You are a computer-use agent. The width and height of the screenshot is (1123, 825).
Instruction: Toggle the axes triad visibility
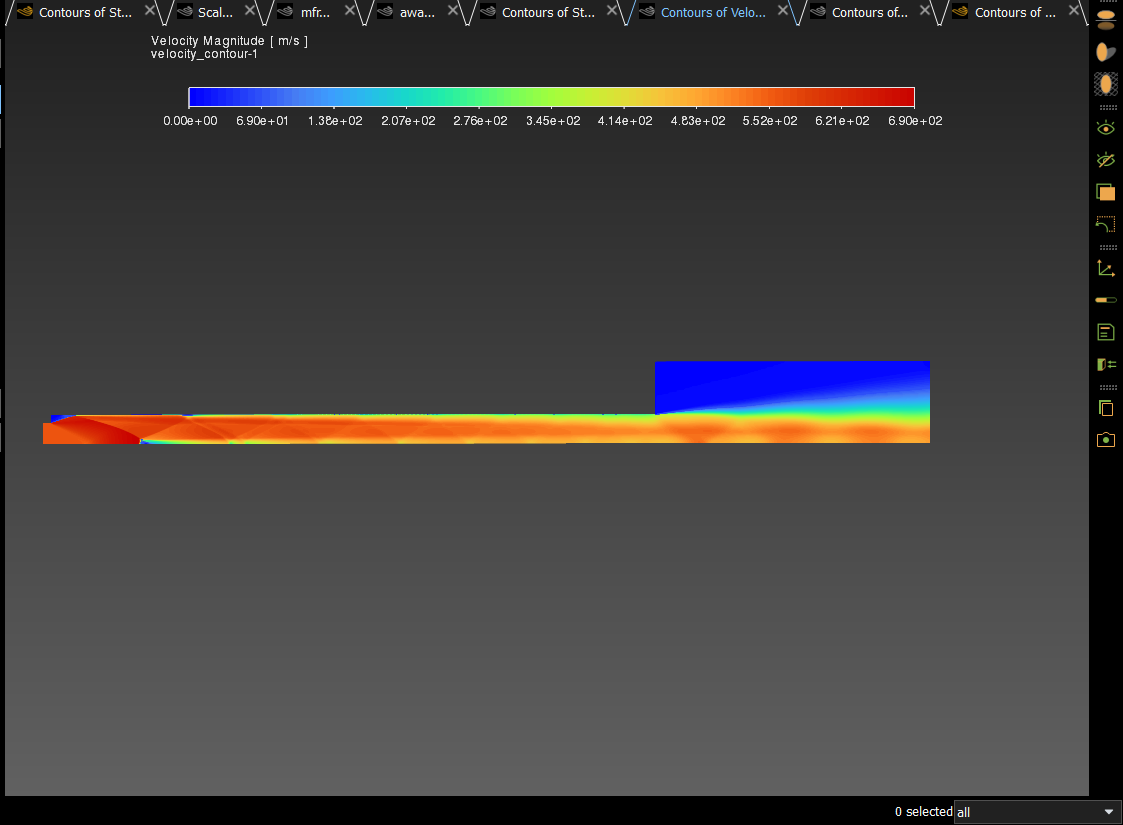[1105, 268]
